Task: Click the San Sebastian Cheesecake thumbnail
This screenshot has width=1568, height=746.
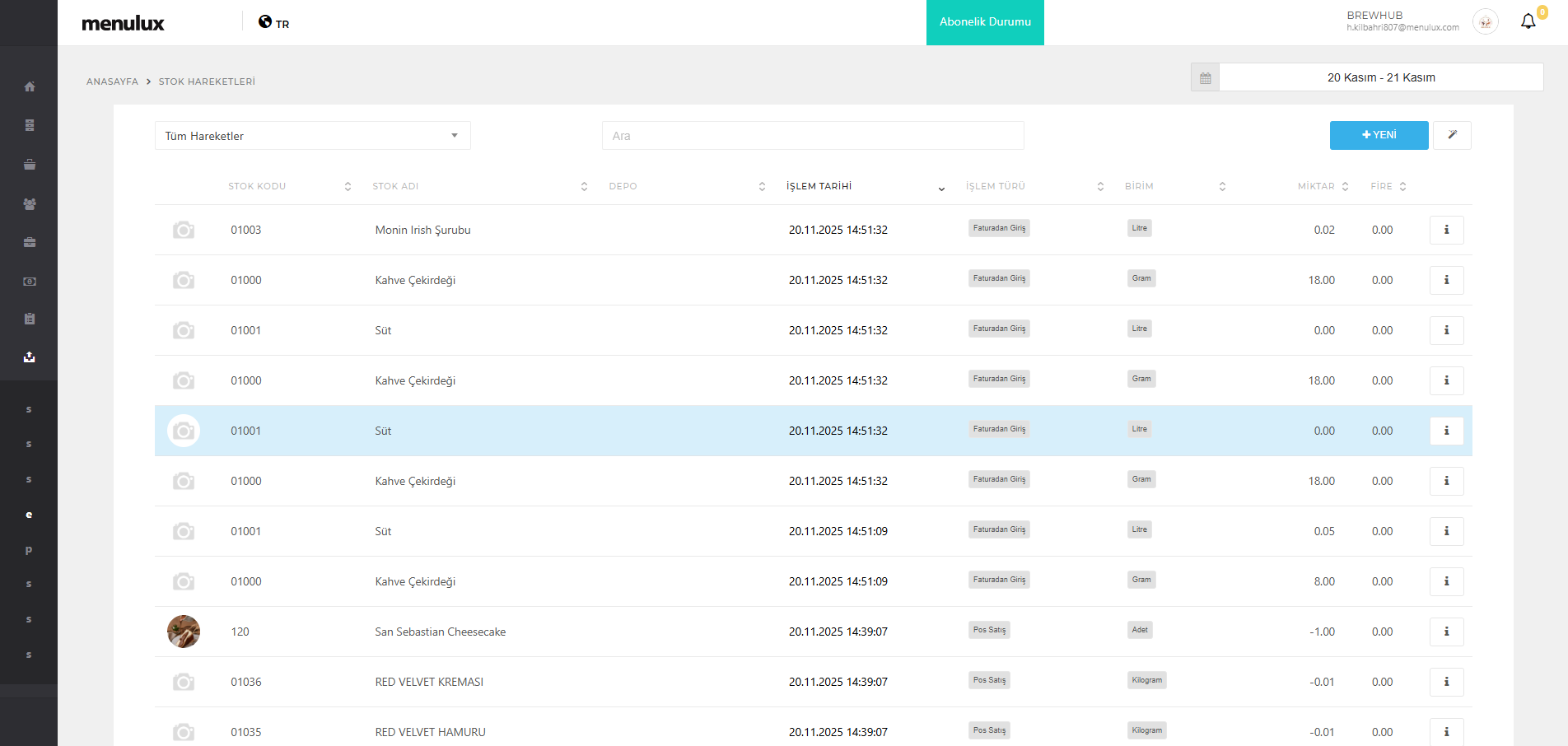Action: click(184, 632)
